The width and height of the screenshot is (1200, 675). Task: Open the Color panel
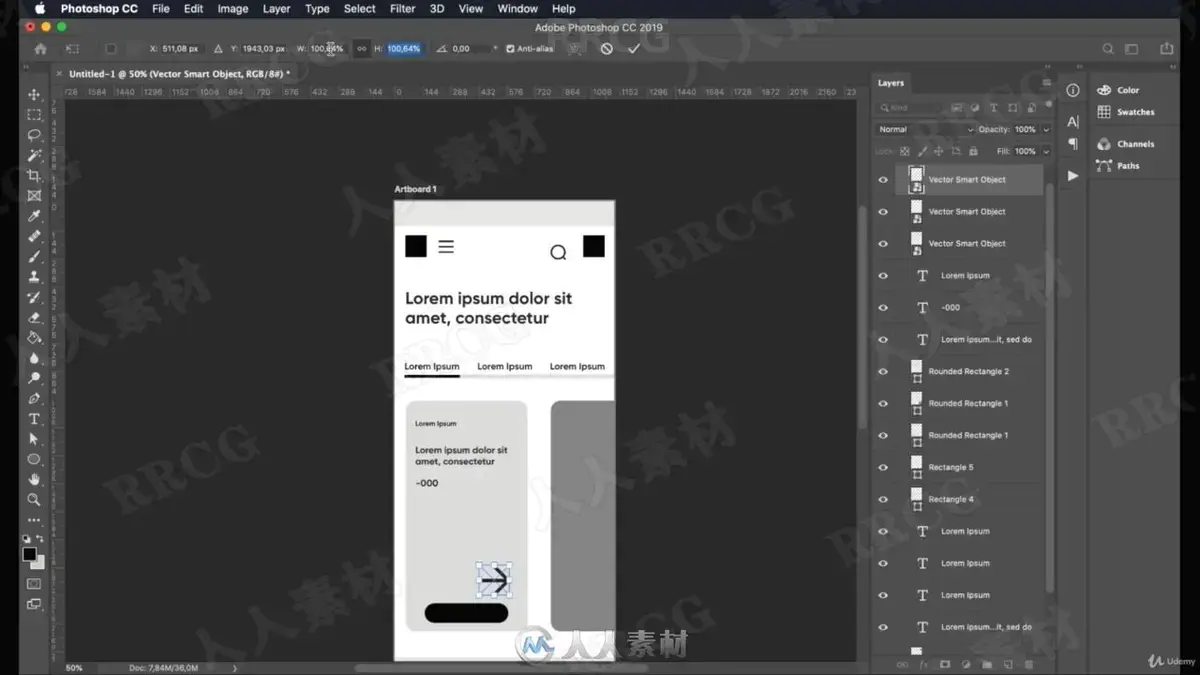pyautogui.click(x=1118, y=90)
